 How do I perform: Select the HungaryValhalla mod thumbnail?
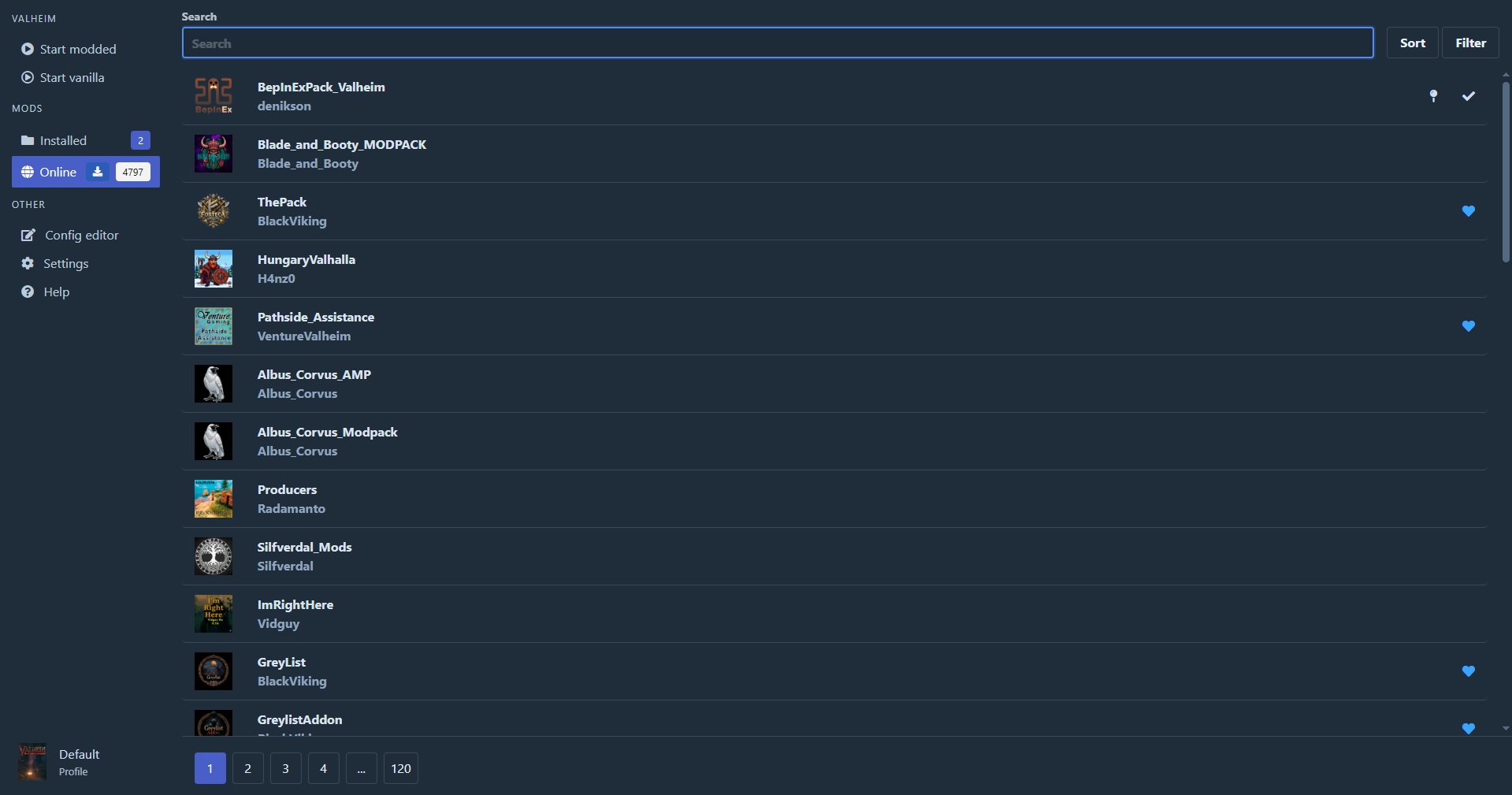214,269
